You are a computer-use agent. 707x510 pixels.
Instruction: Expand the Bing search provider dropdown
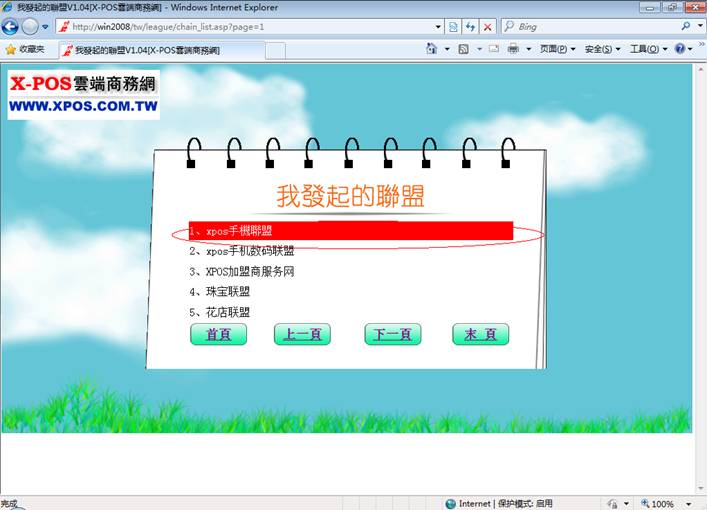click(700, 27)
